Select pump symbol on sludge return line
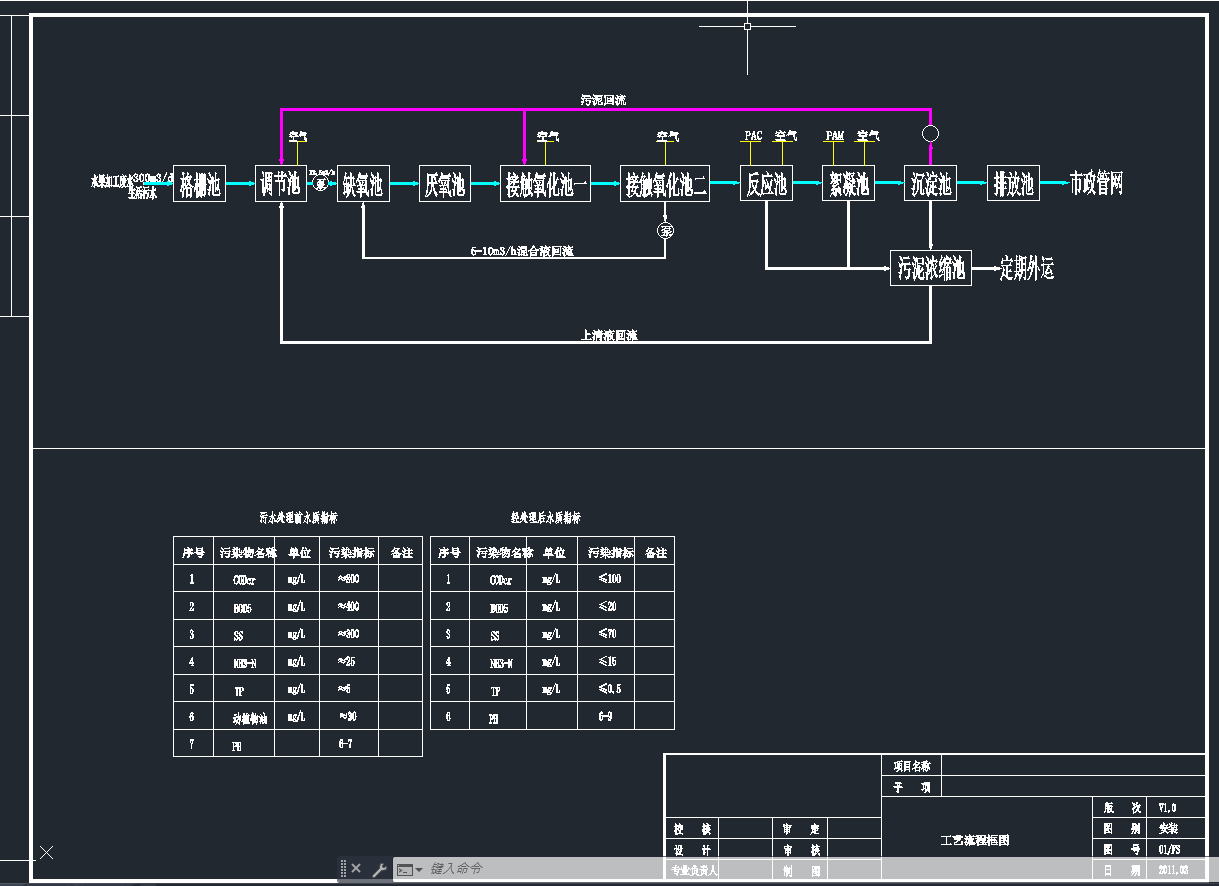The image size is (1219, 886). pyautogui.click(x=931, y=133)
